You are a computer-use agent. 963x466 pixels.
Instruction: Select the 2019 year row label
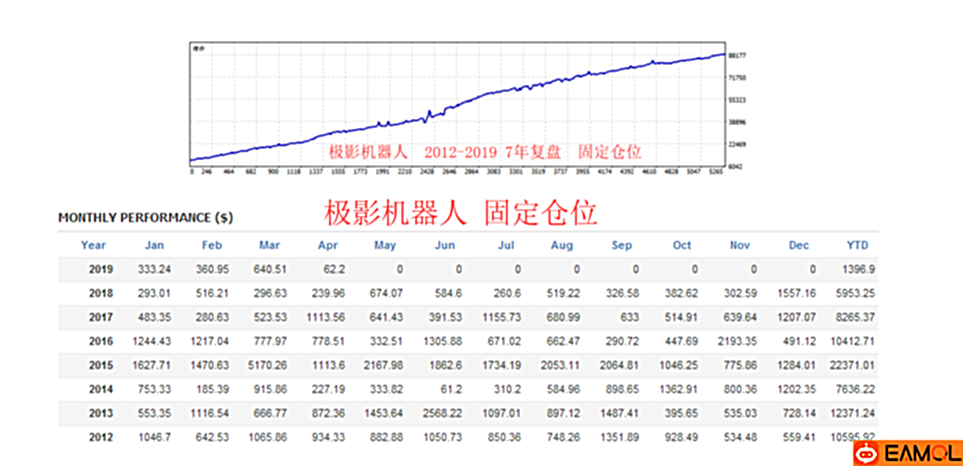coord(101,270)
